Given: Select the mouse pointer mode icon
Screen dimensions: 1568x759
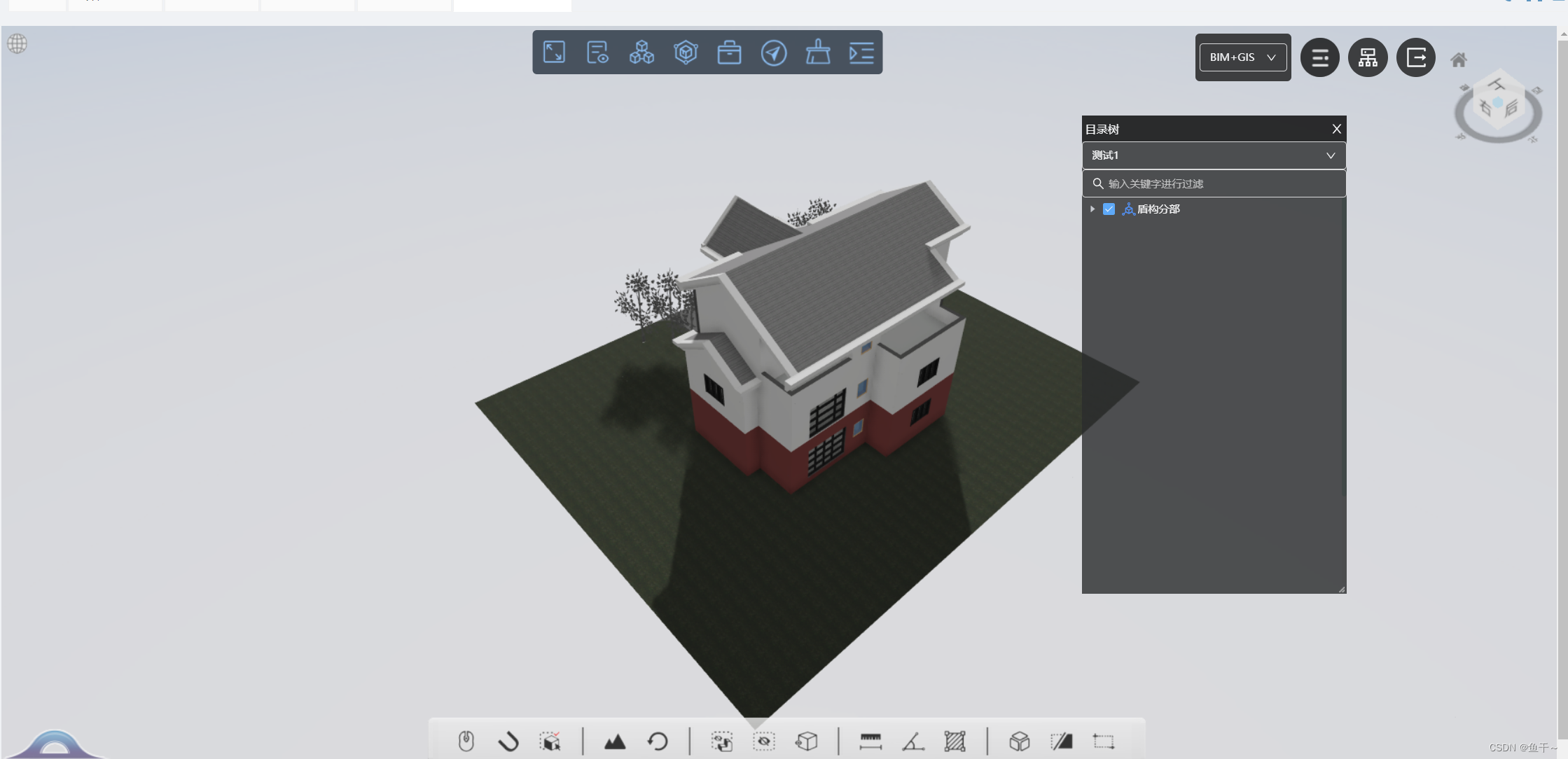Looking at the screenshot, I should [466, 741].
